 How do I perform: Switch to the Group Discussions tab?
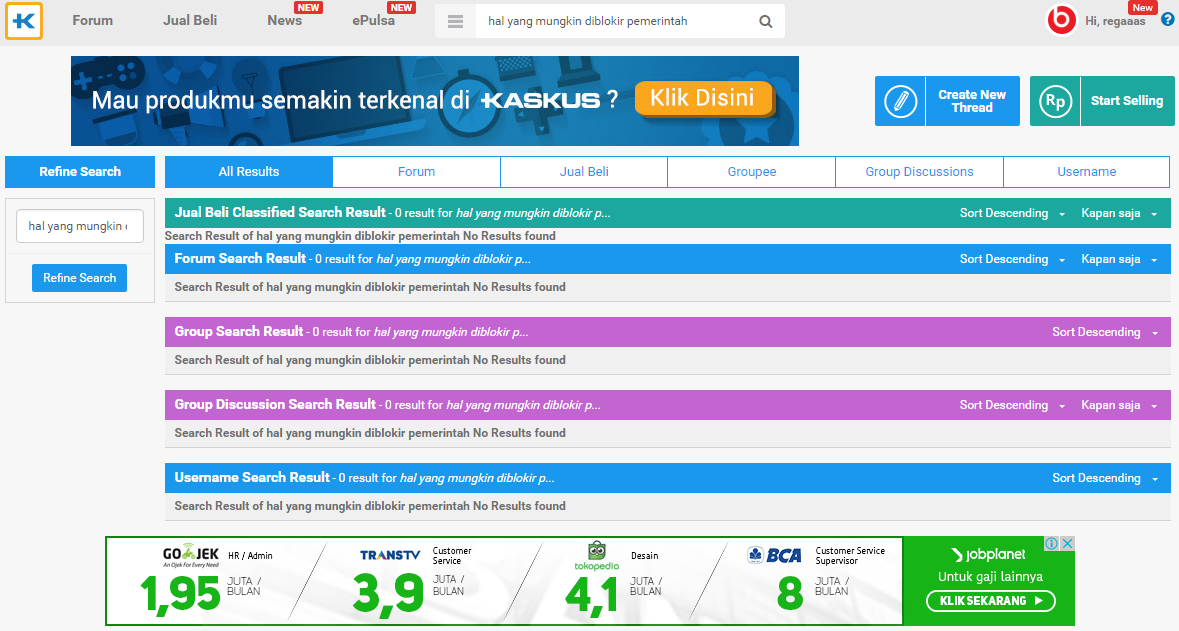point(920,171)
